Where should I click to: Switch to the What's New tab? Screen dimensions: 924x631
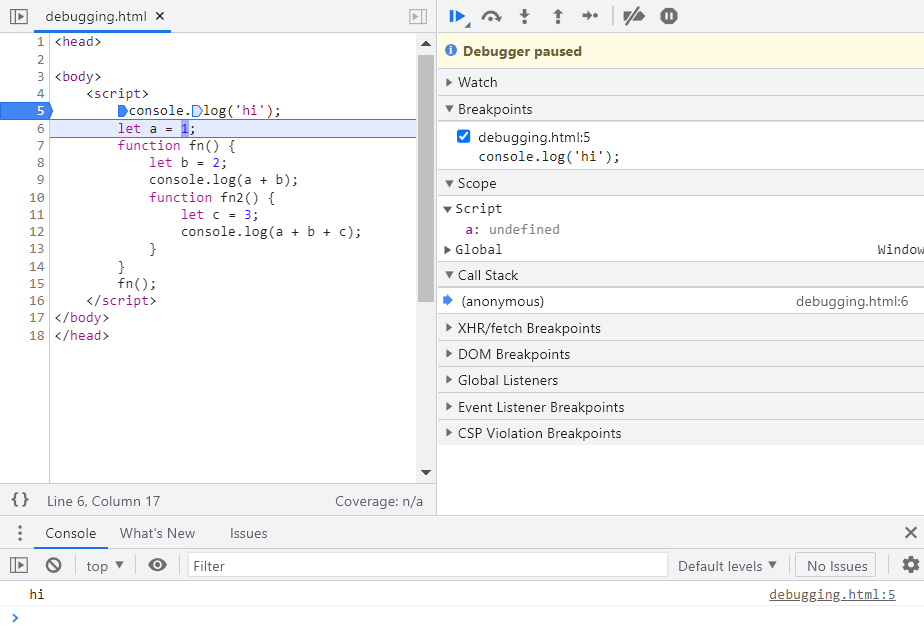tap(157, 533)
